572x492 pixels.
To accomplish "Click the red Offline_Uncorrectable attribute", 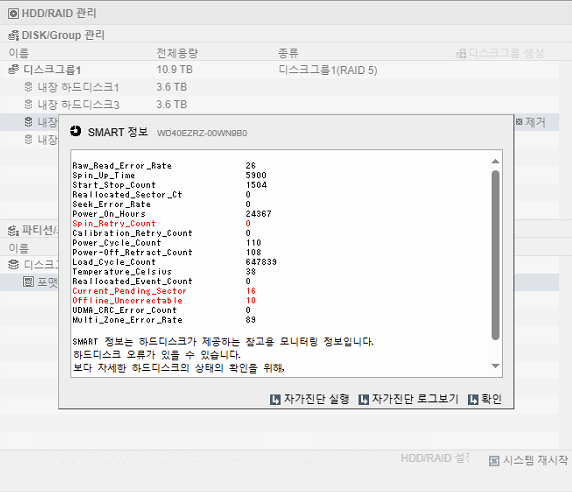I will pyautogui.click(x=127, y=301).
